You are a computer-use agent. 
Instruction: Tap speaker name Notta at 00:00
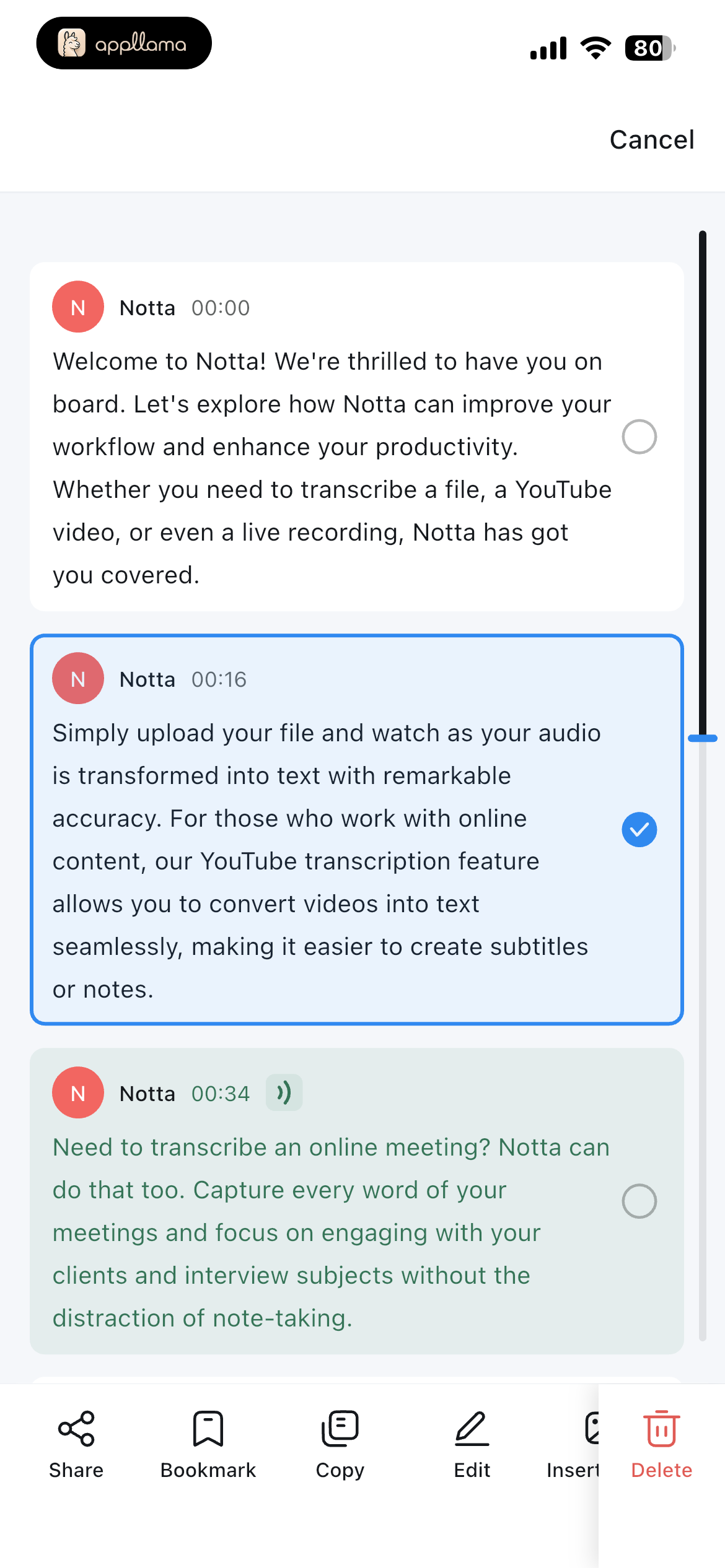(147, 308)
